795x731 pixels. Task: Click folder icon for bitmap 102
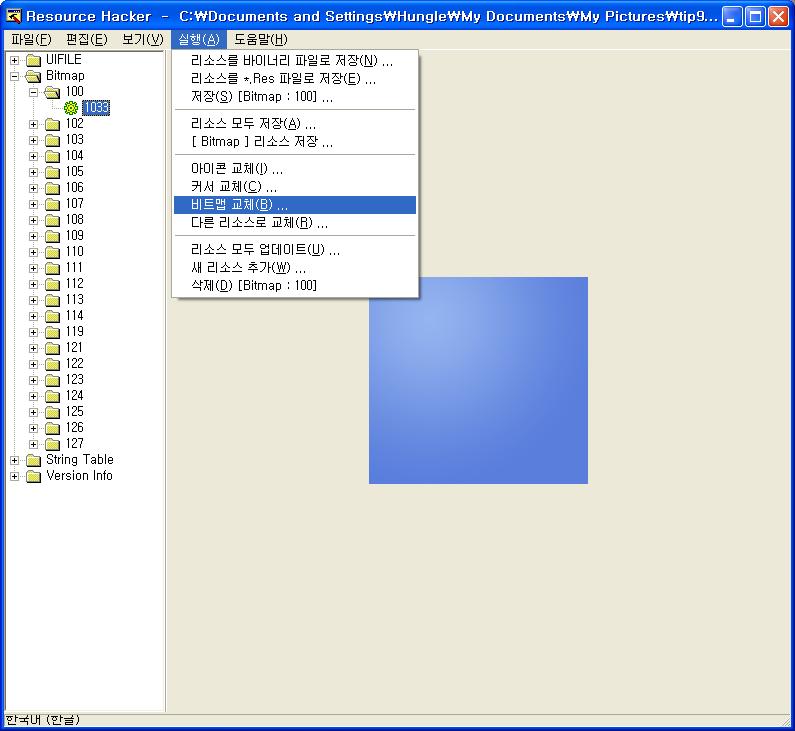[53, 124]
